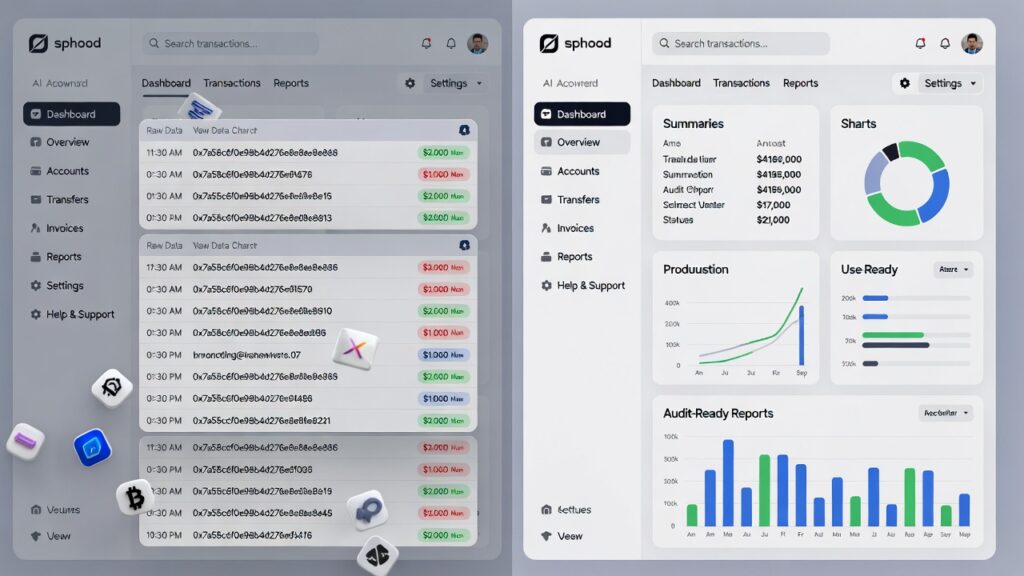Screen dimensions: 1024x576
Task: Click the bell icon on the Raw Data panel
Action: pos(463,130)
